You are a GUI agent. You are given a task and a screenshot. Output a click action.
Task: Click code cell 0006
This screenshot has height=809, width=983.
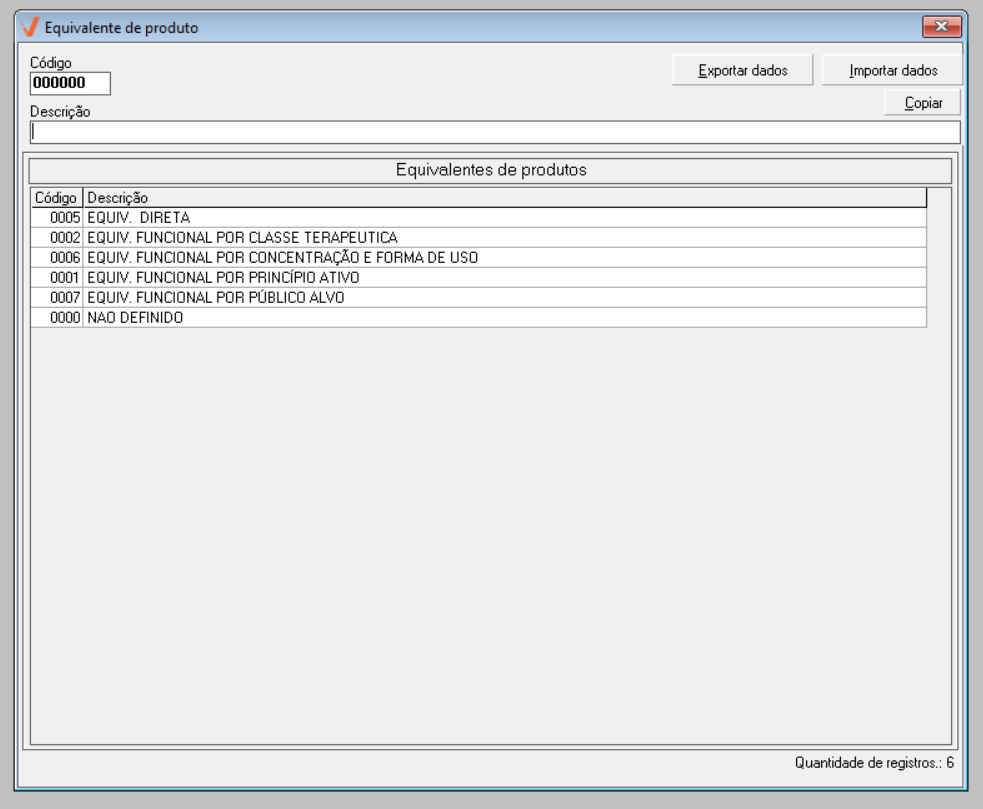click(57, 258)
